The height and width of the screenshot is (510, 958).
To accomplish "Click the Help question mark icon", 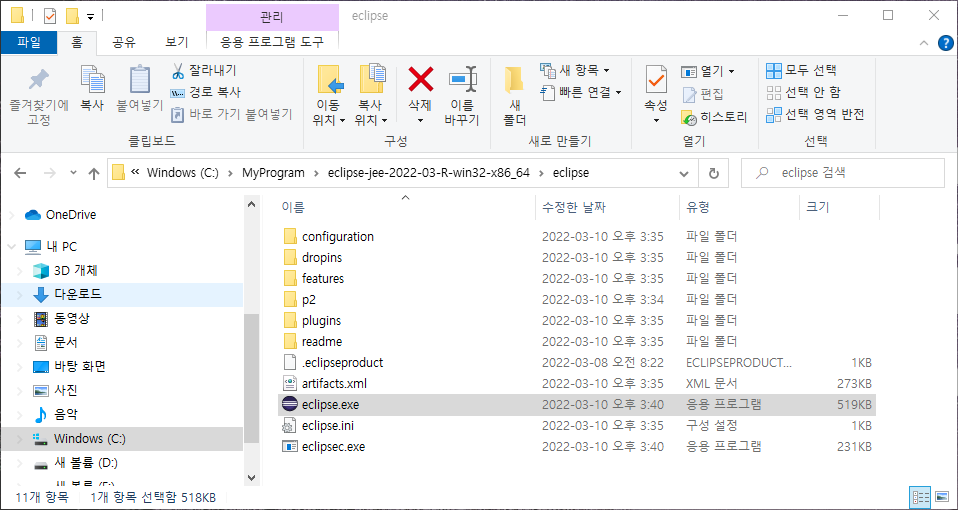I will 945,42.
